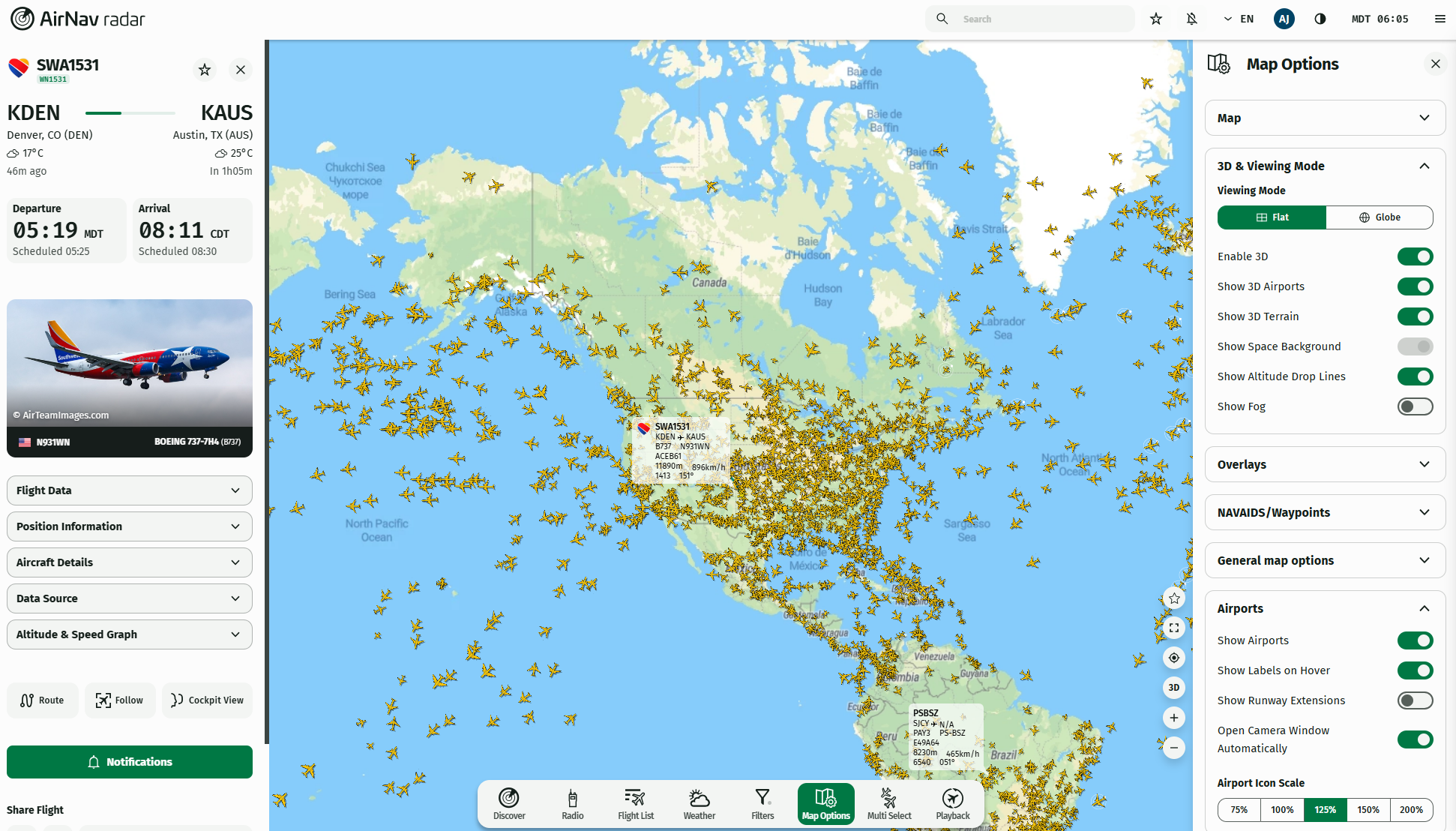Center map on my location
The width and height of the screenshot is (1456, 831).
(1174, 658)
